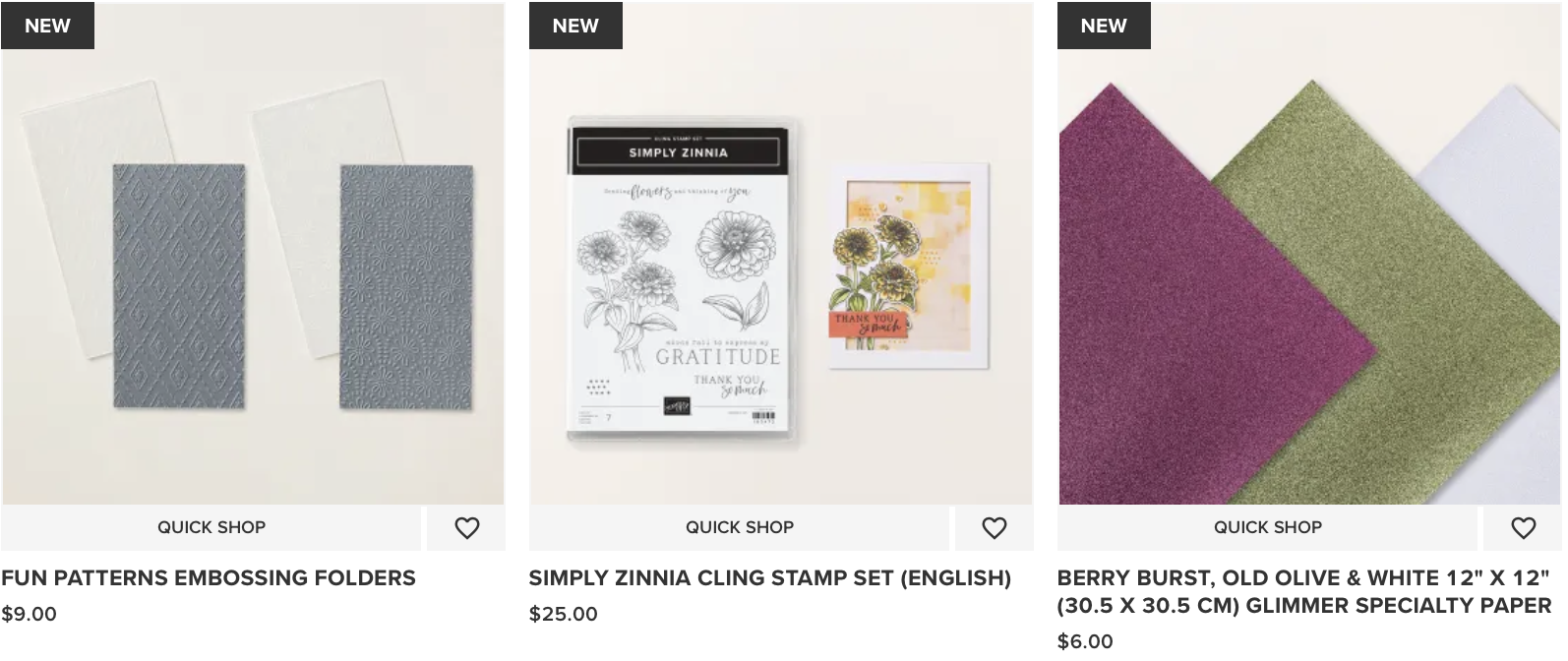
Task: Quick Shop the Fun Patterns Embossing Folders
Action: tap(211, 528)
